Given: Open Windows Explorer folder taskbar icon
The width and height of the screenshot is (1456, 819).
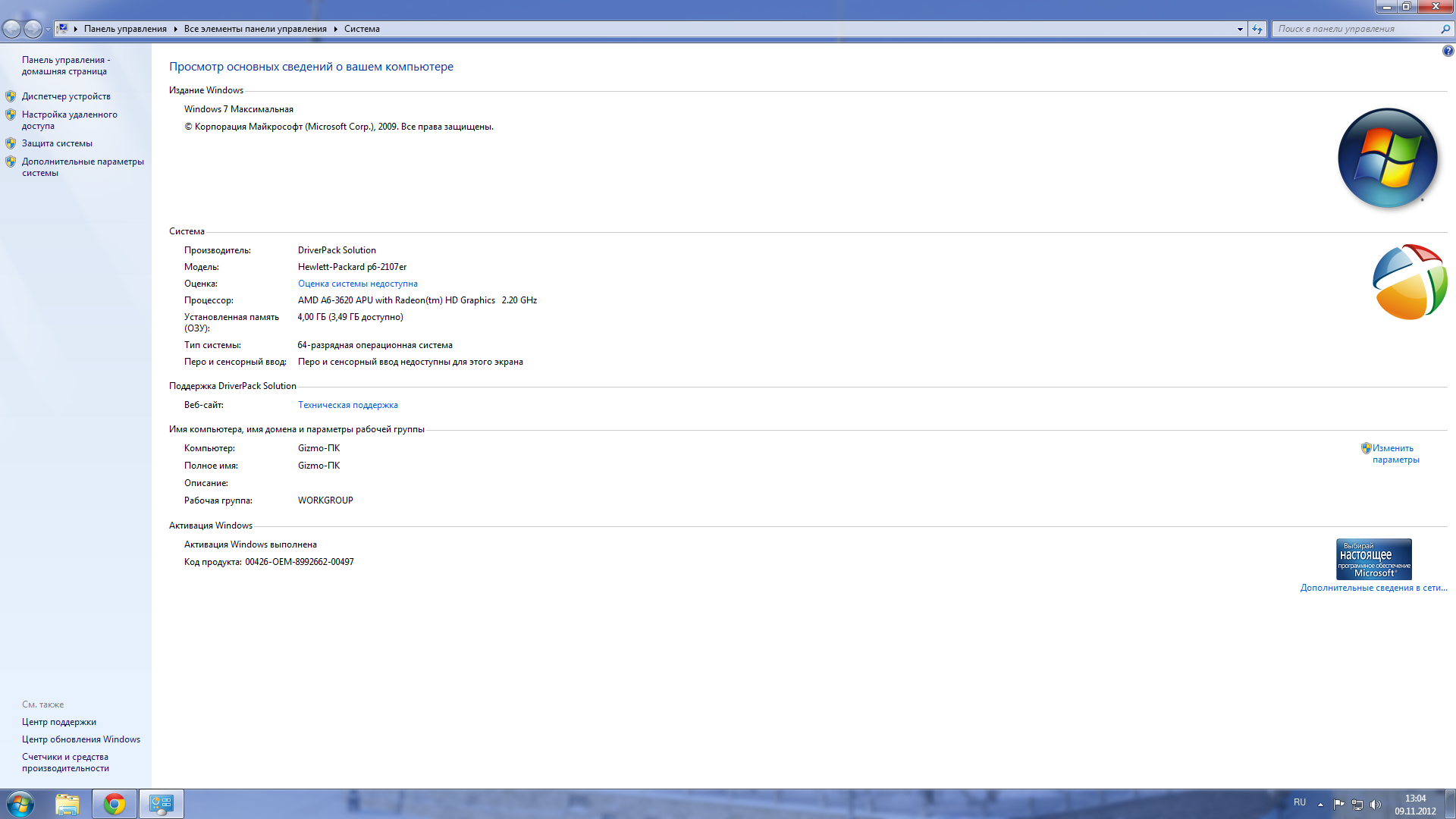Looking at the screenshot, I should coord(67,804).
